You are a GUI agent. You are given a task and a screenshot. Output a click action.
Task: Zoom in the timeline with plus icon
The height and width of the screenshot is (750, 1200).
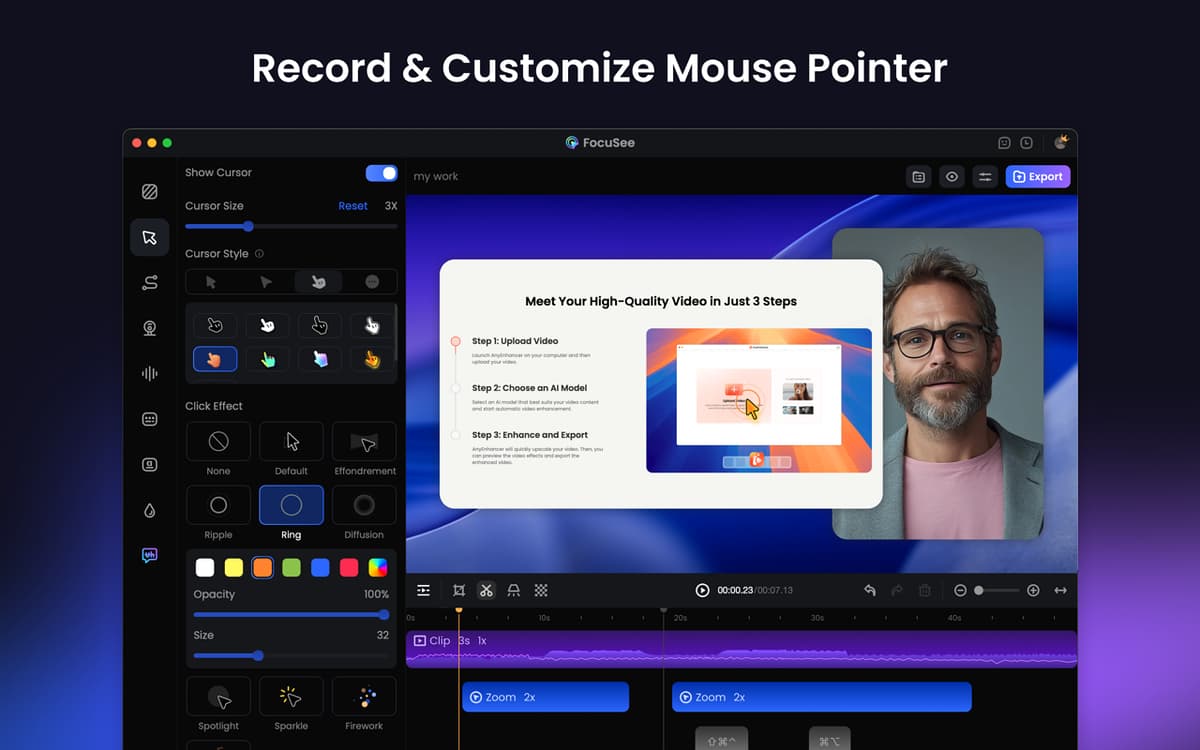(1033, 591)
